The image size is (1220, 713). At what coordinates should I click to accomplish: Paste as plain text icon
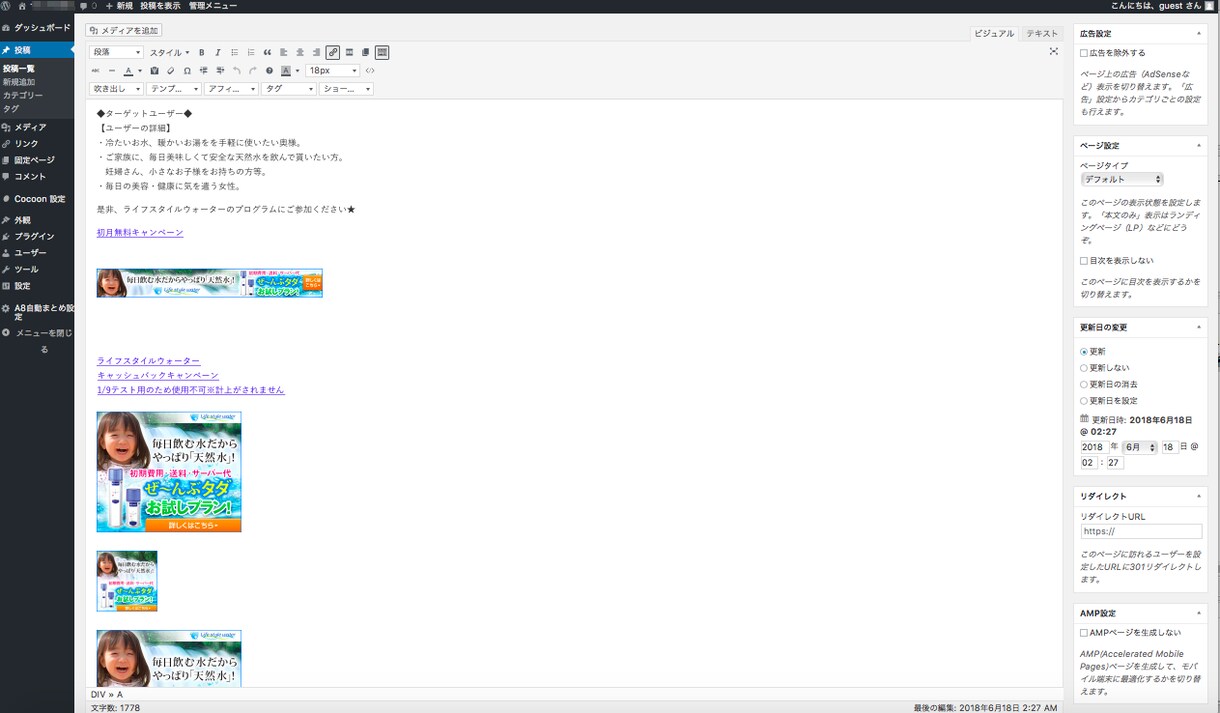coord(154,71)
